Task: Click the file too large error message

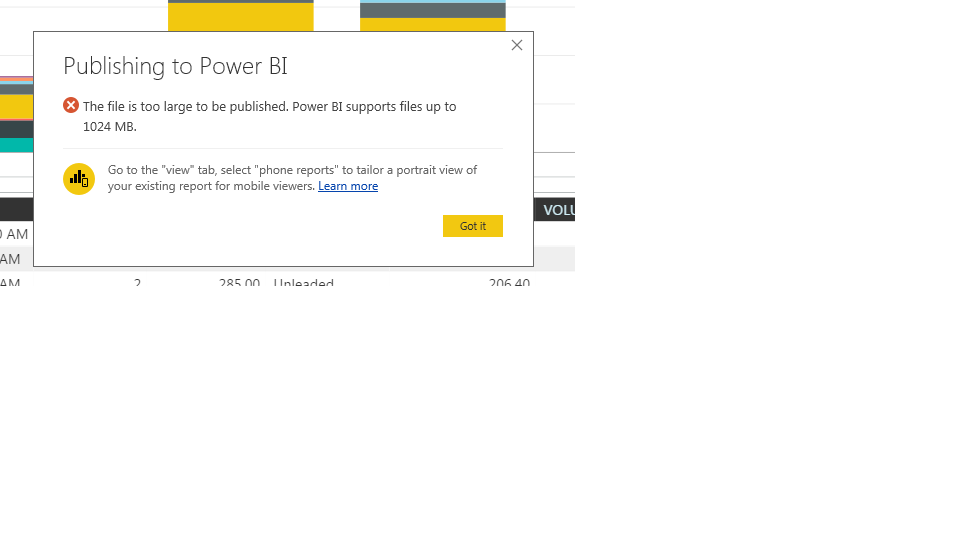Action: pyautogui.click(x=269, y=116)
